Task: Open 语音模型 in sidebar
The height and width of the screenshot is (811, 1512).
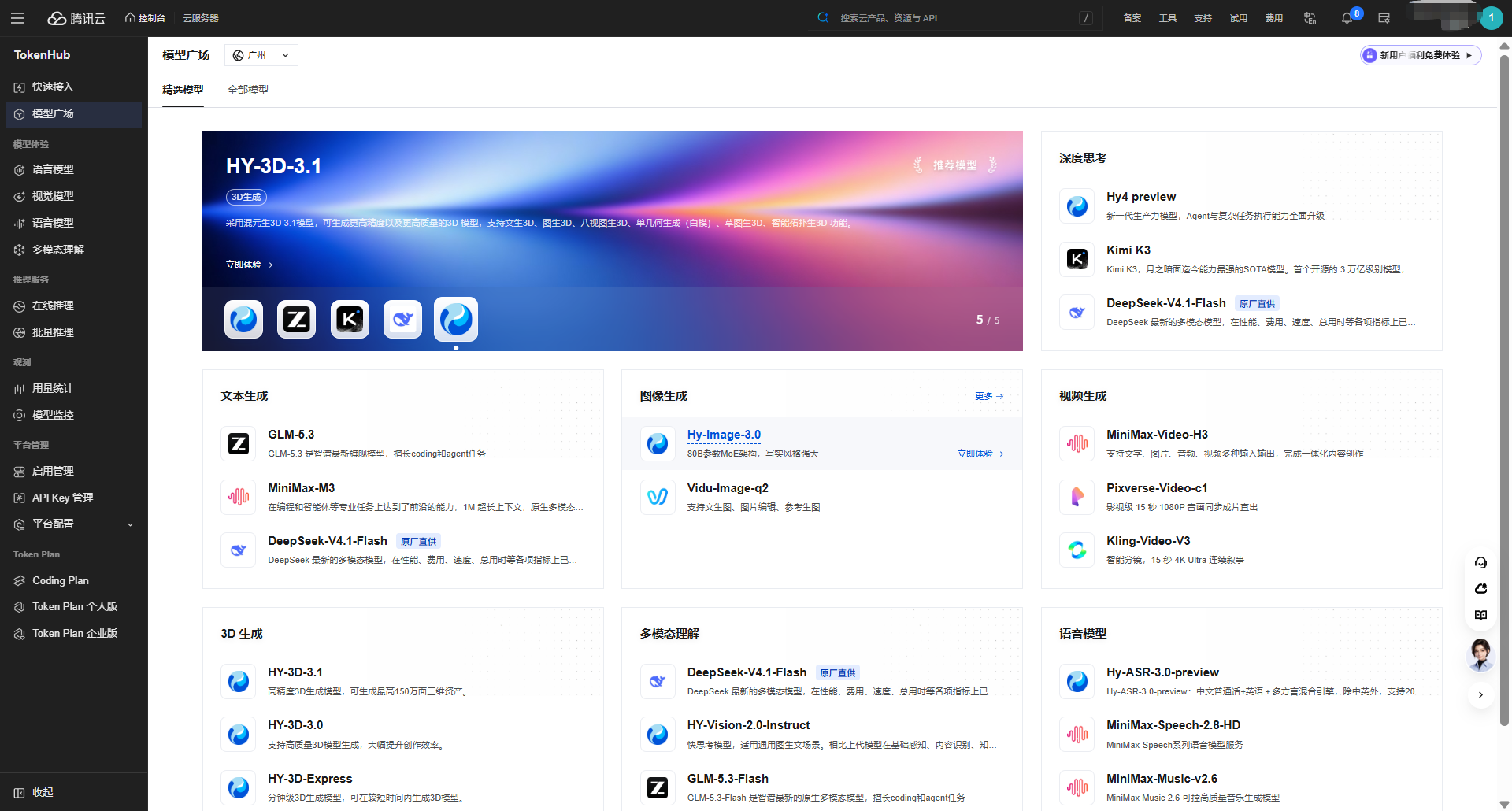Action: (x=74, y=223)
